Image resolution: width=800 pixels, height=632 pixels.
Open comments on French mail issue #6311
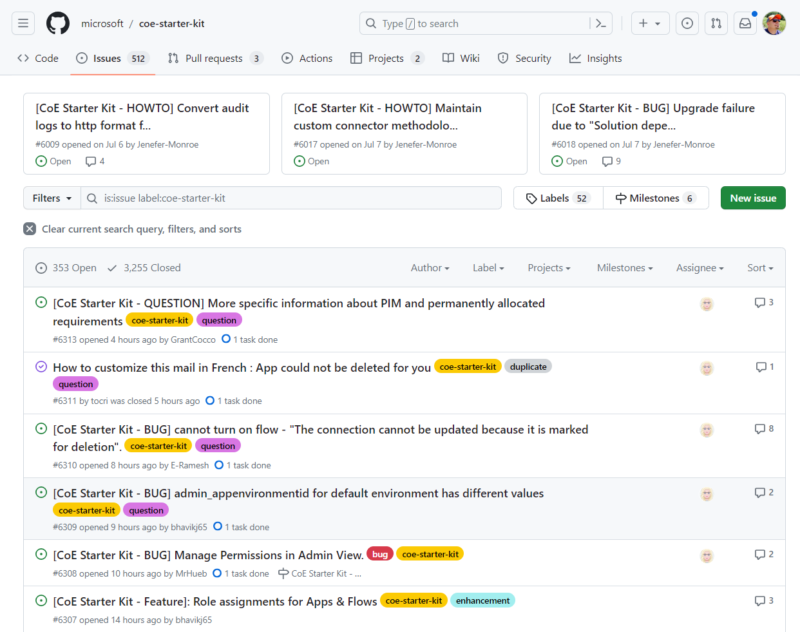coord(764,367)
